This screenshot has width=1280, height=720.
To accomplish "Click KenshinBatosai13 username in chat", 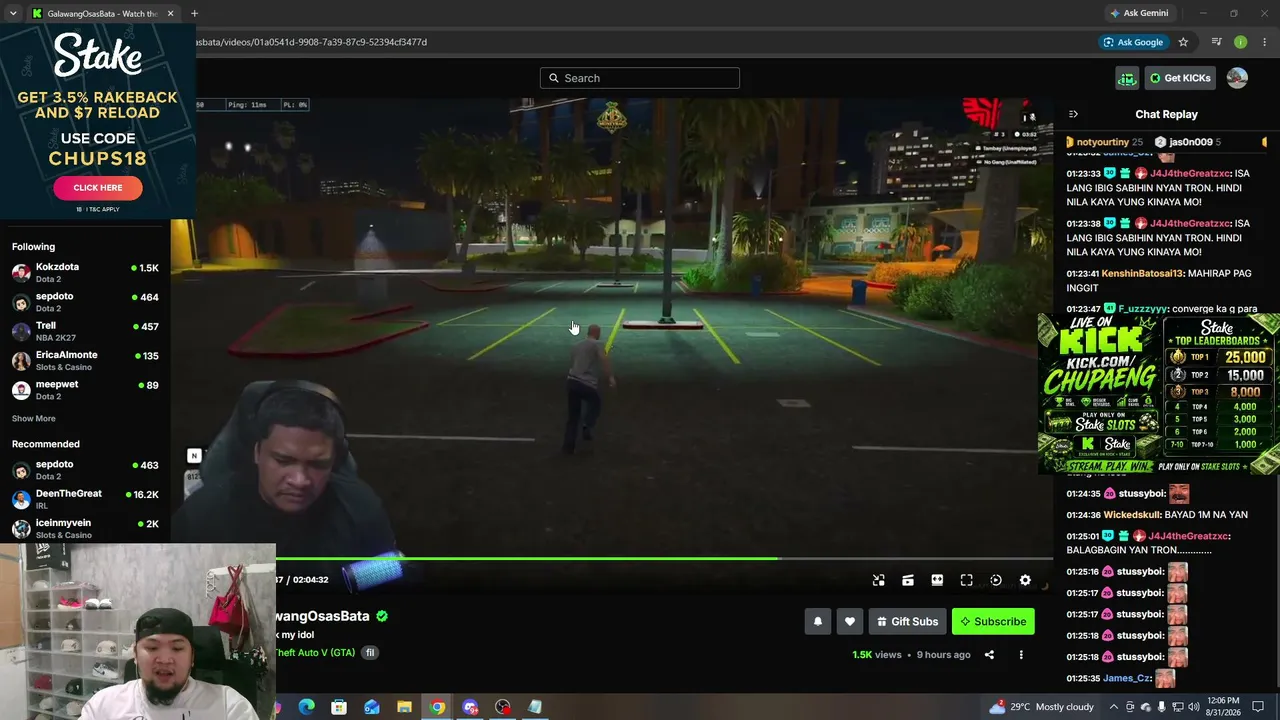I will click(x=1142, y=273).
